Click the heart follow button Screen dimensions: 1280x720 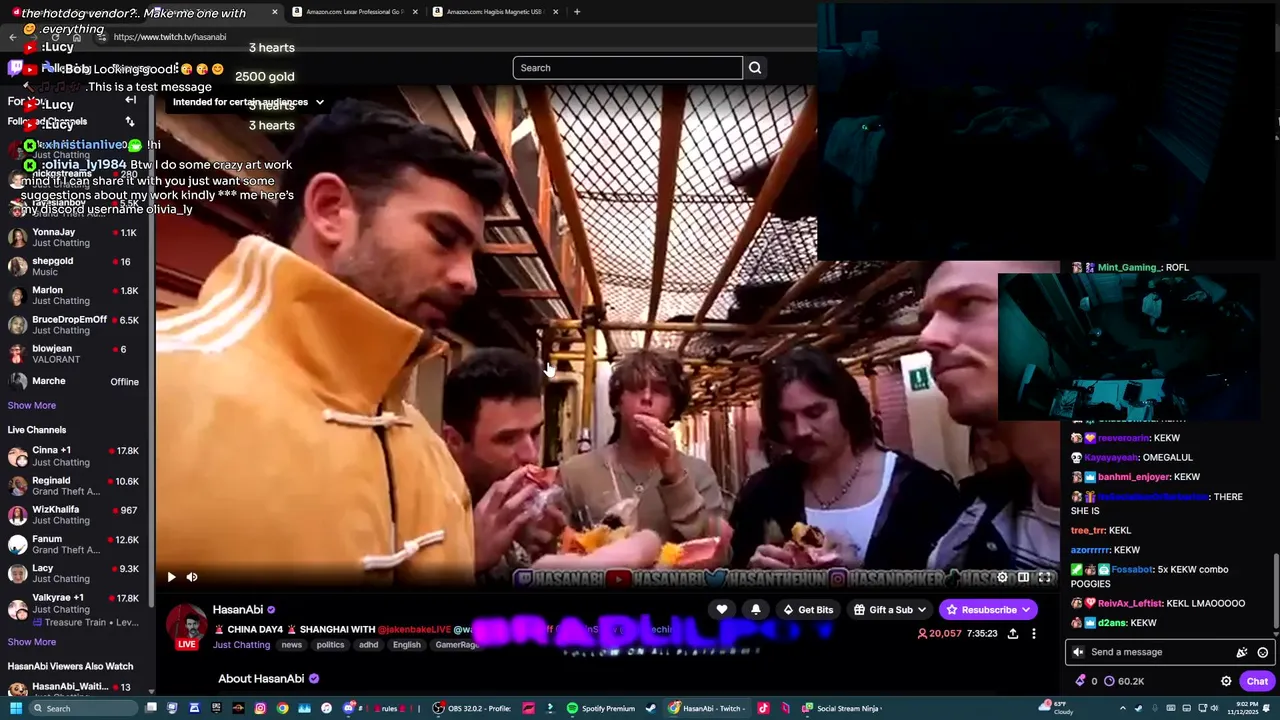click(x=722, y=610)
